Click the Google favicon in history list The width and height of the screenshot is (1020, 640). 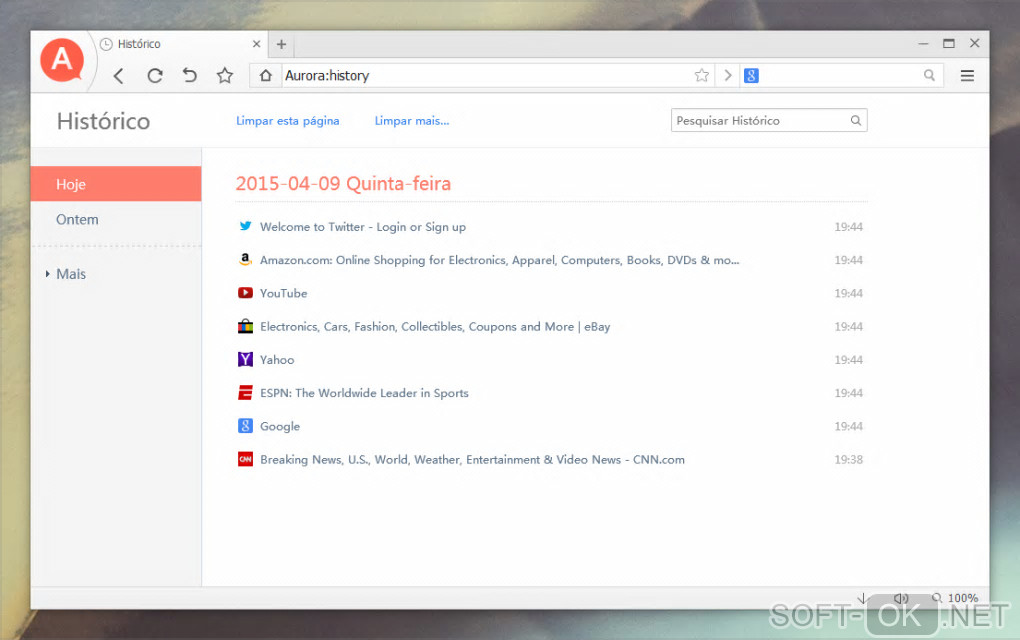click(x=245, y=426)
